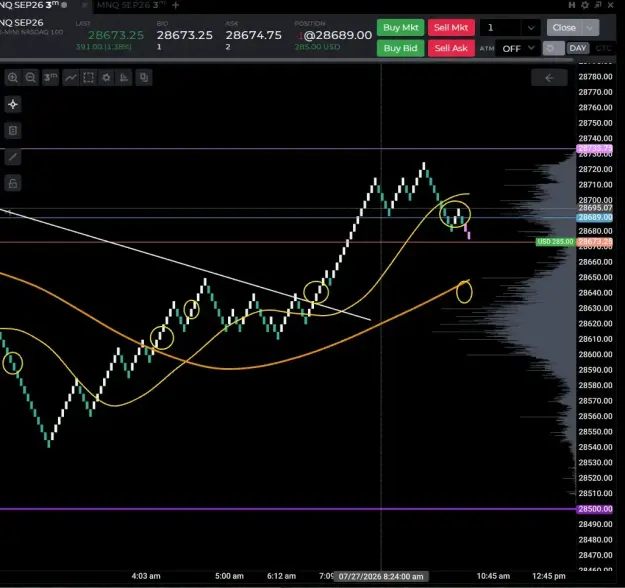This screenshot has width=625, height=588.
Task: Click the 4:03 am time axis label
Action: coord(146,576)
